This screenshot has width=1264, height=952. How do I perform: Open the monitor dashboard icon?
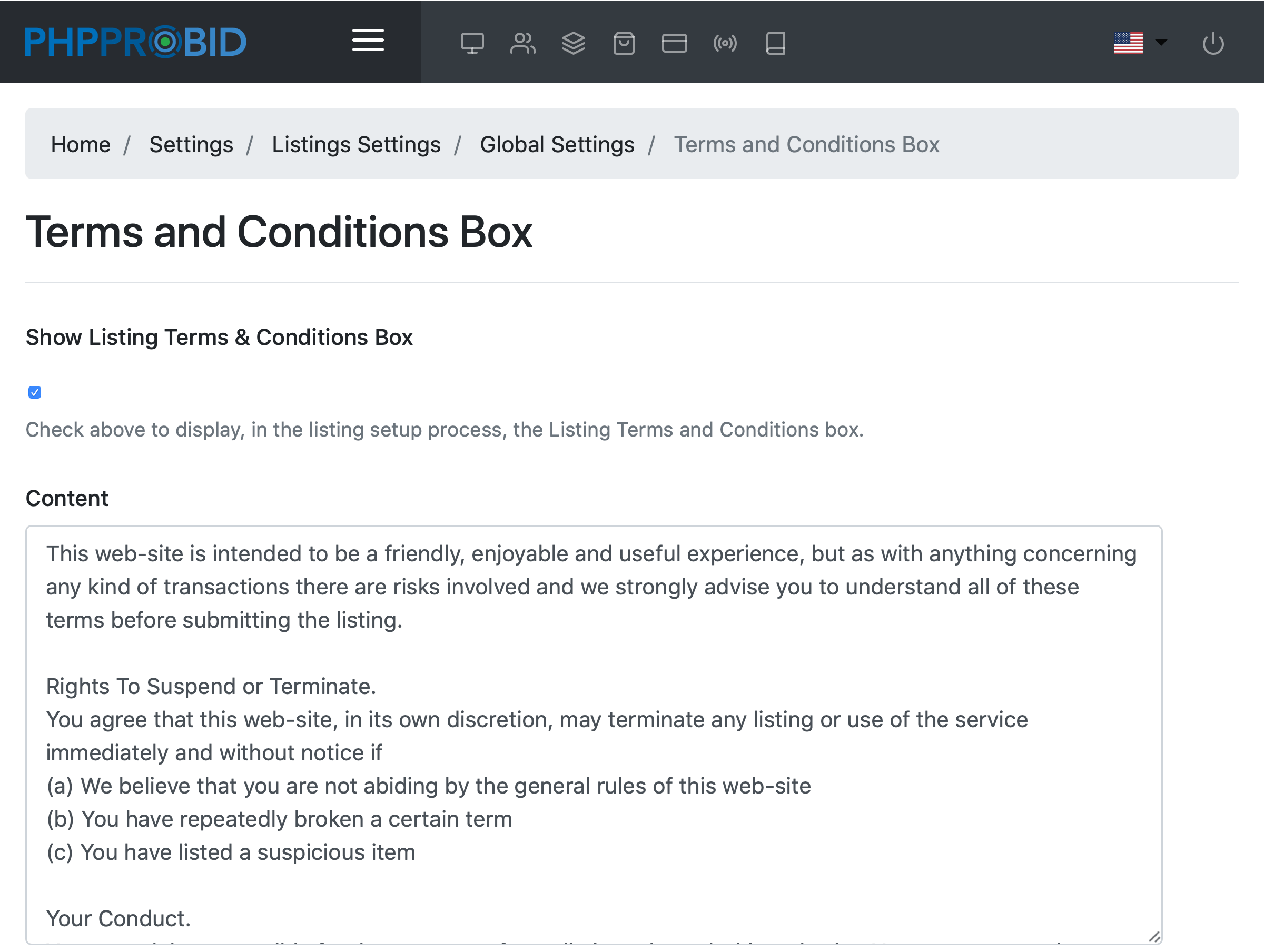(x=472, y=43)
